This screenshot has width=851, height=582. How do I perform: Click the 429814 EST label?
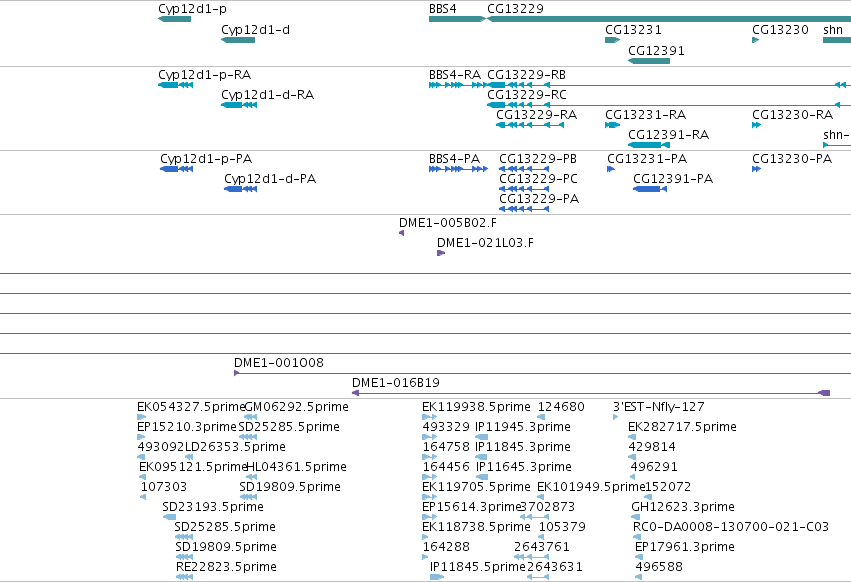point(652,447)
